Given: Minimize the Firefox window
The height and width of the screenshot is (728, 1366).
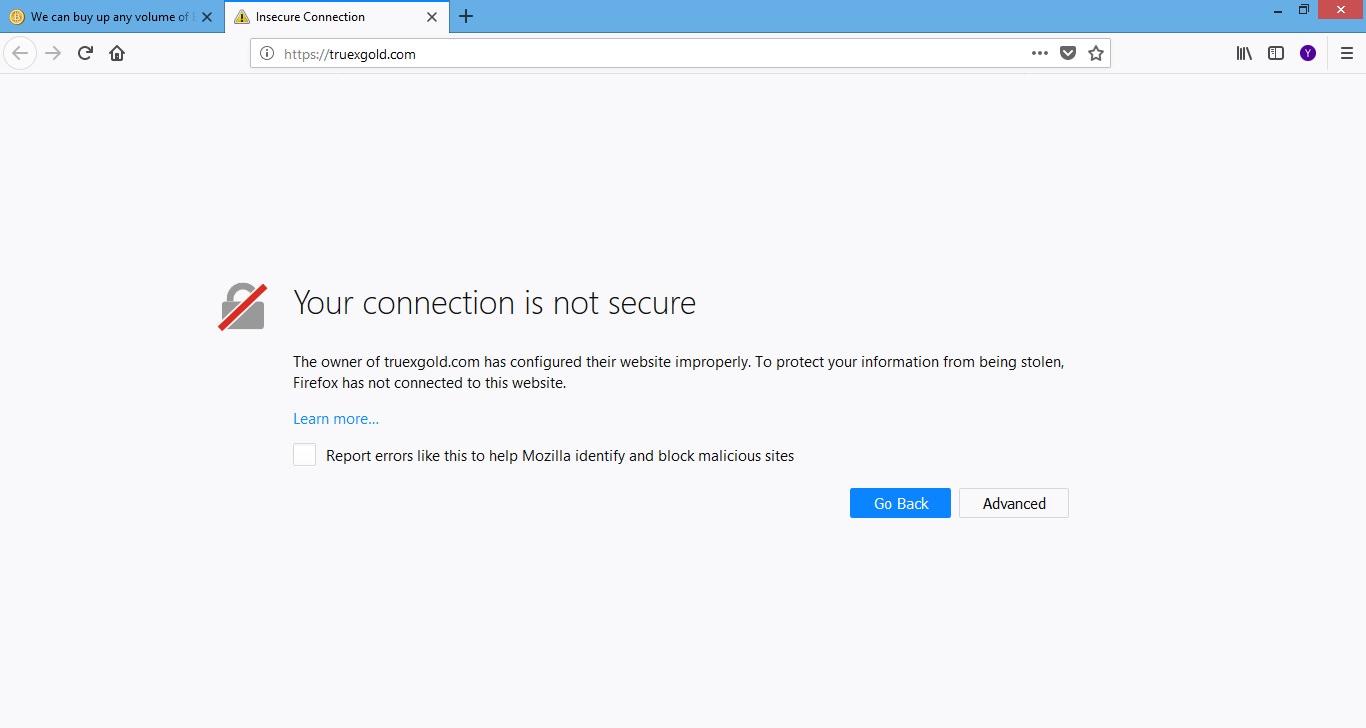Looking at the screenshot, I should [x=1279, y=10].
